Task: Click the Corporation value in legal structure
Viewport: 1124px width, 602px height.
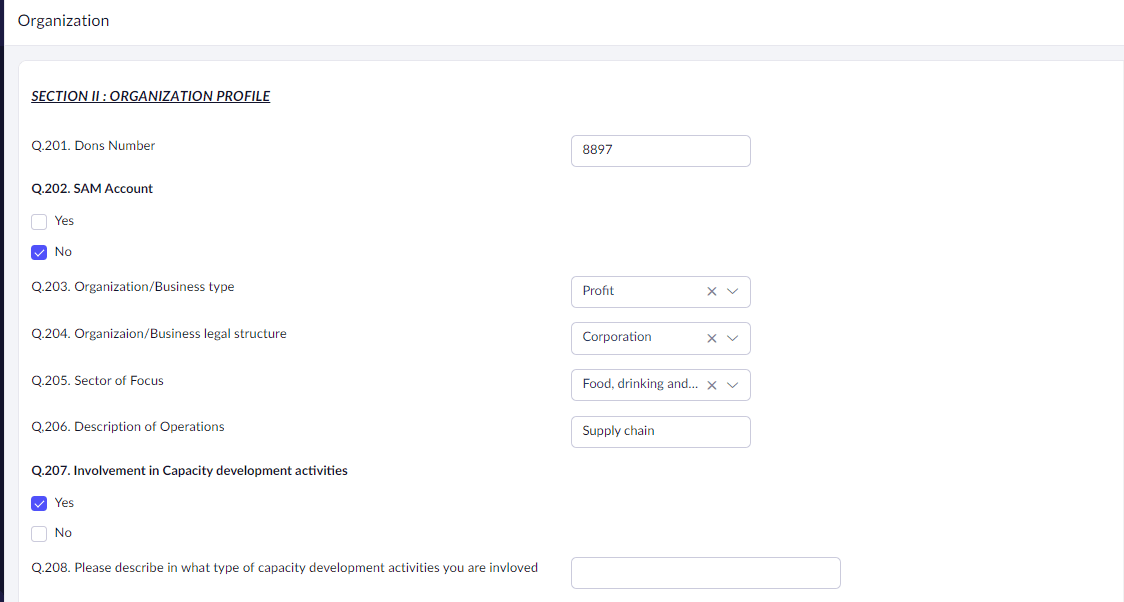Action: click(617, 337)
